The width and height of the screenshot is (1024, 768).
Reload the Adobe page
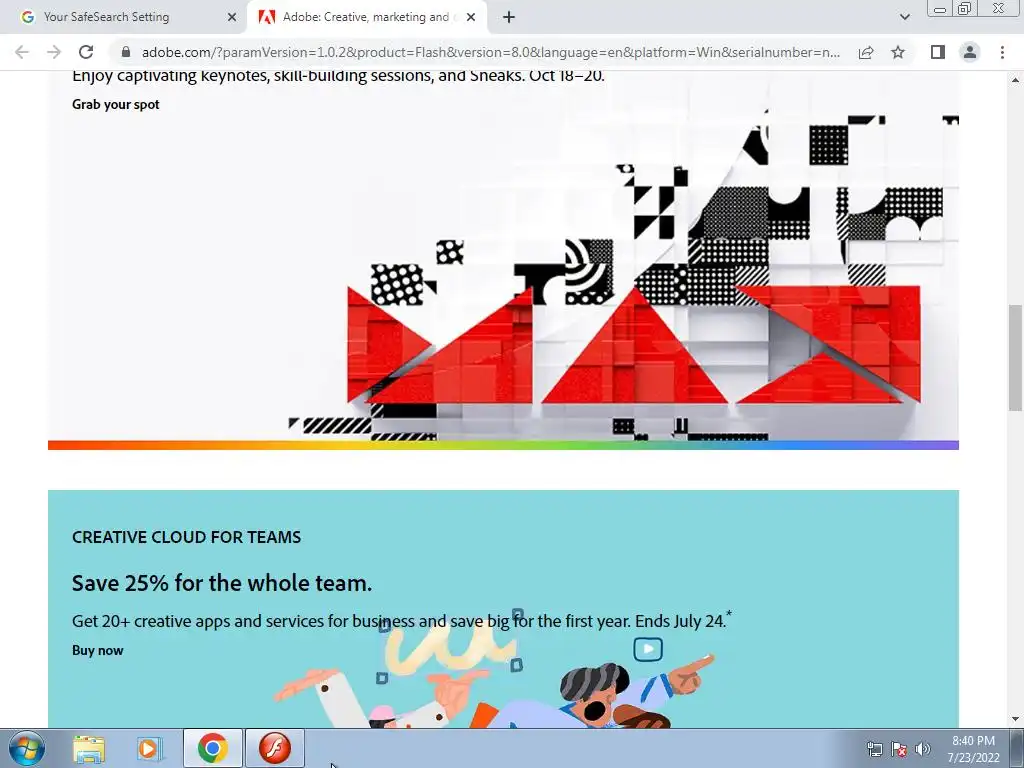coord(86,52)
